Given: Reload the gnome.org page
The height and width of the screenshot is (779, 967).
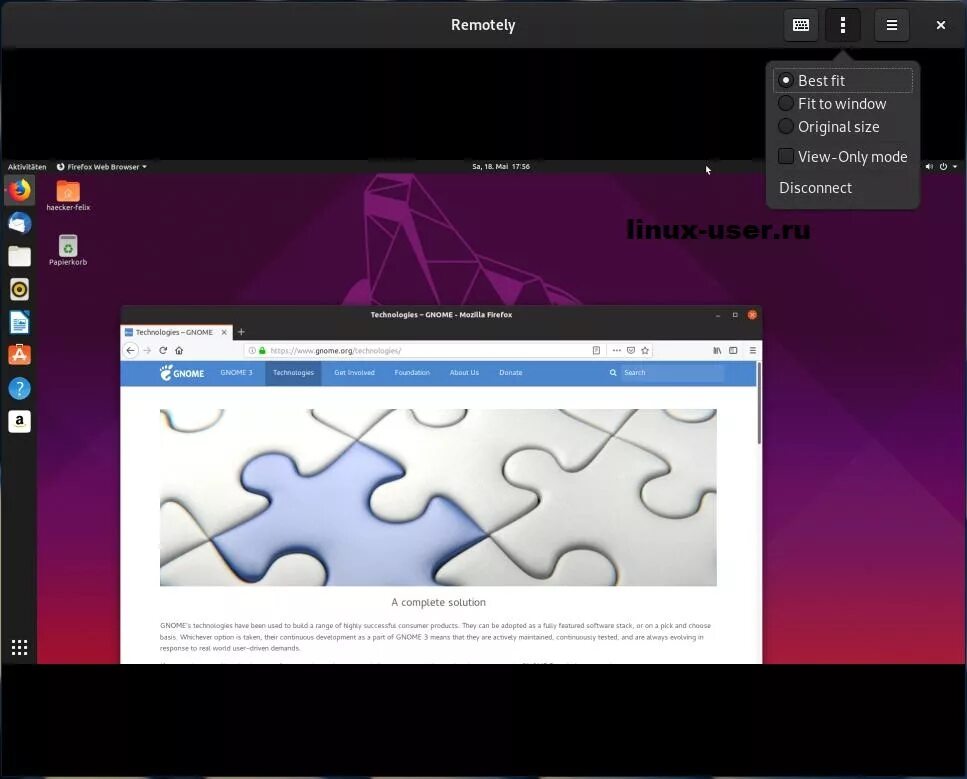Looking at the screenshot, I should (x=163, y=350).
